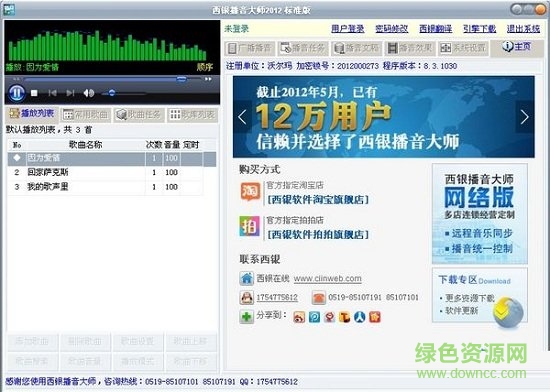The image size is (550, 392).
Task: Open the 系统设置 toolbar button
Action: 463,48
